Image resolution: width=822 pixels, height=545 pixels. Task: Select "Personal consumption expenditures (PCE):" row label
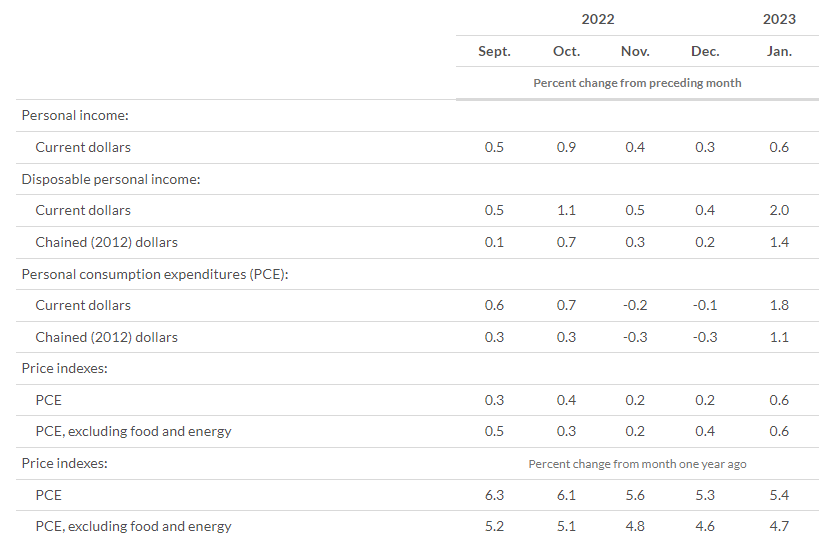click(154, 274)
